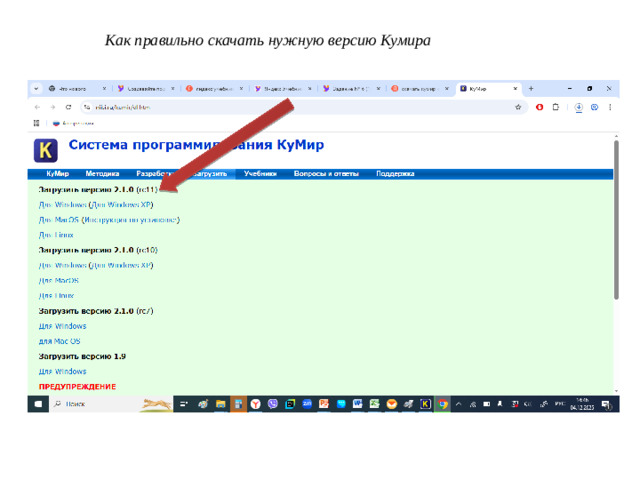The image size is (640, 480).
Task: Open Word from the taskbar
Action: 358,404
